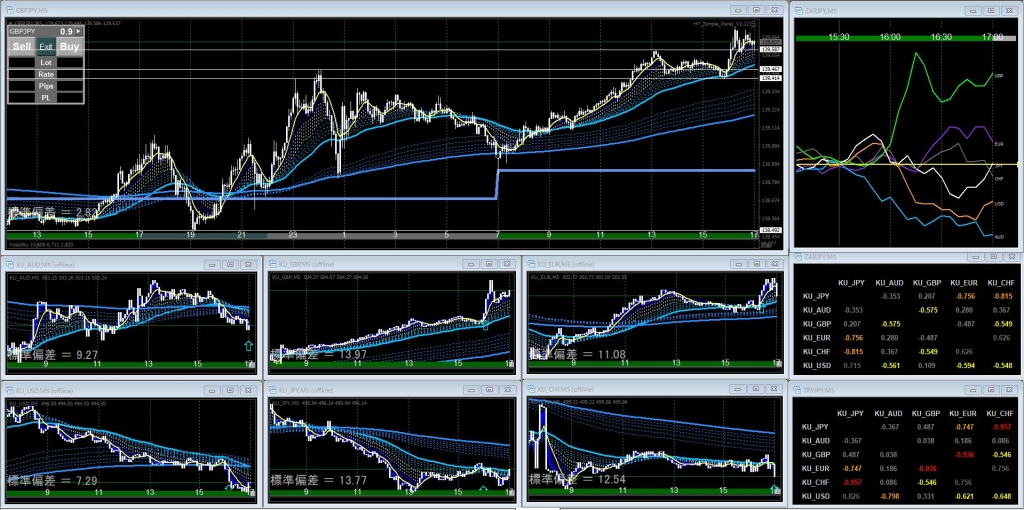Click the KU_AUD,M5 chart window icon

(11, 264)
